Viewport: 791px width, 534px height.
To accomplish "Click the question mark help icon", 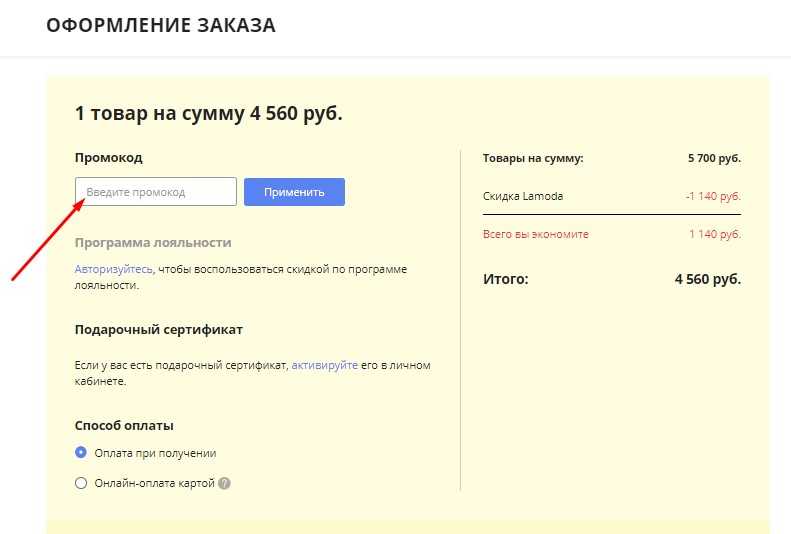I will point(224,483).
